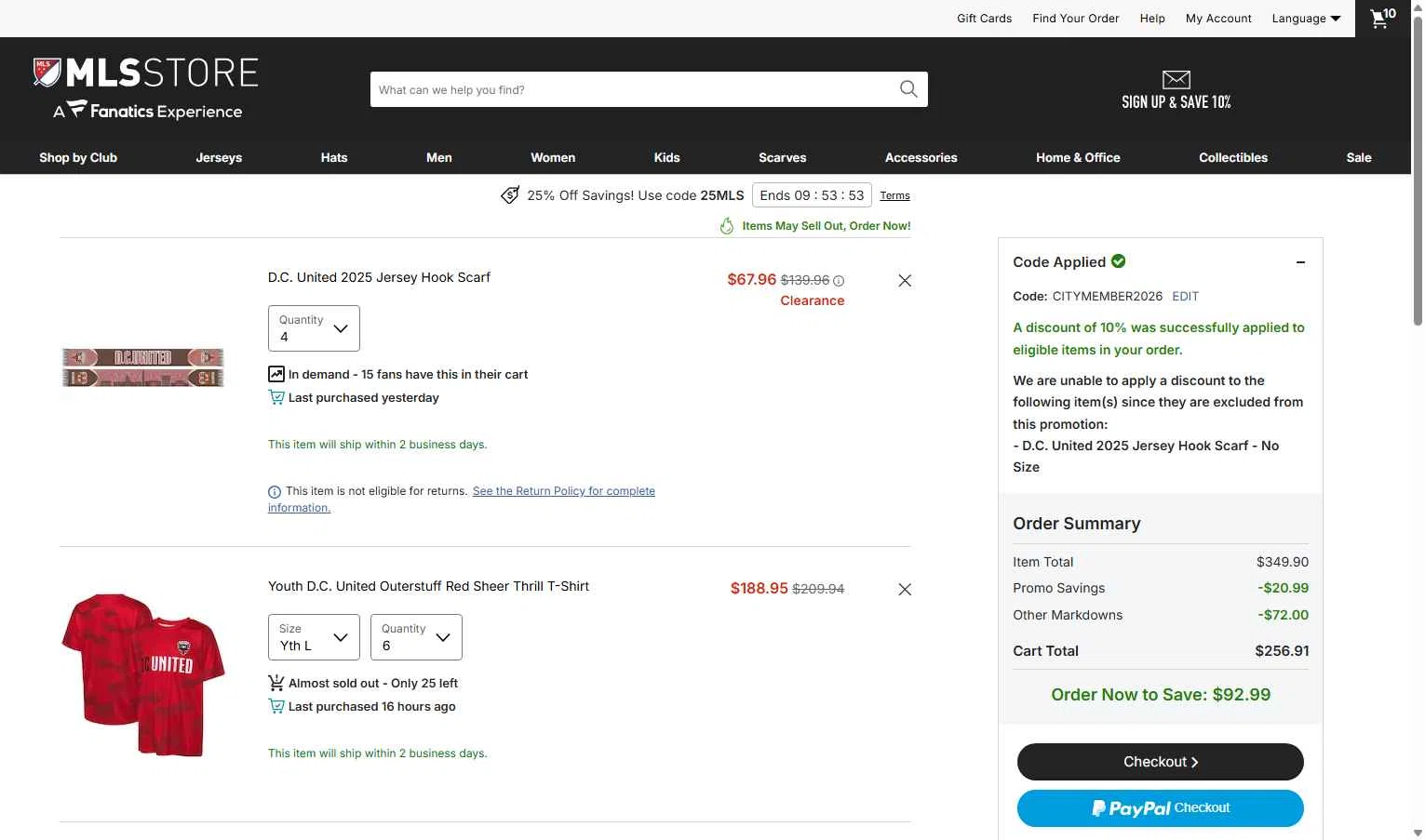Image resolution: width=1425 pixels, height=840 pixels.
Task: Click the code CITYMEMBER2026 text
Action: click(1108, 297)
